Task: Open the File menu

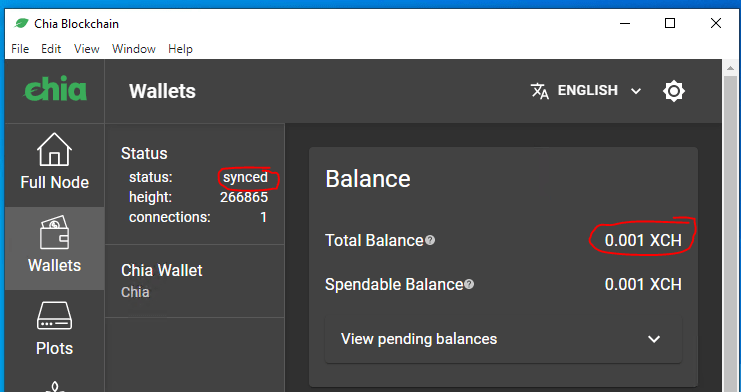Action: (20, 49)
